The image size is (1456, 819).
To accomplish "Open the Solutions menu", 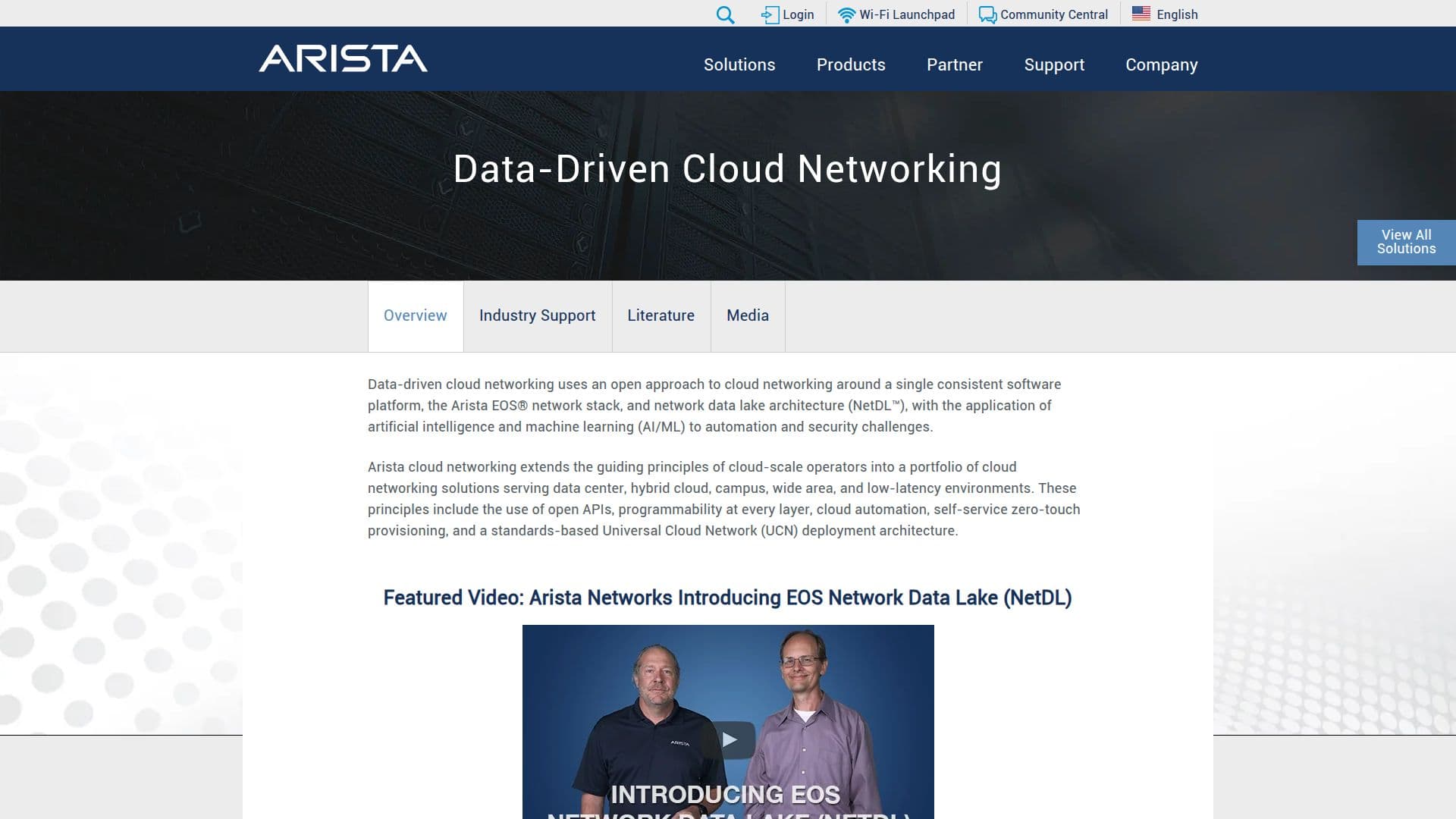I will pos(739,64).
